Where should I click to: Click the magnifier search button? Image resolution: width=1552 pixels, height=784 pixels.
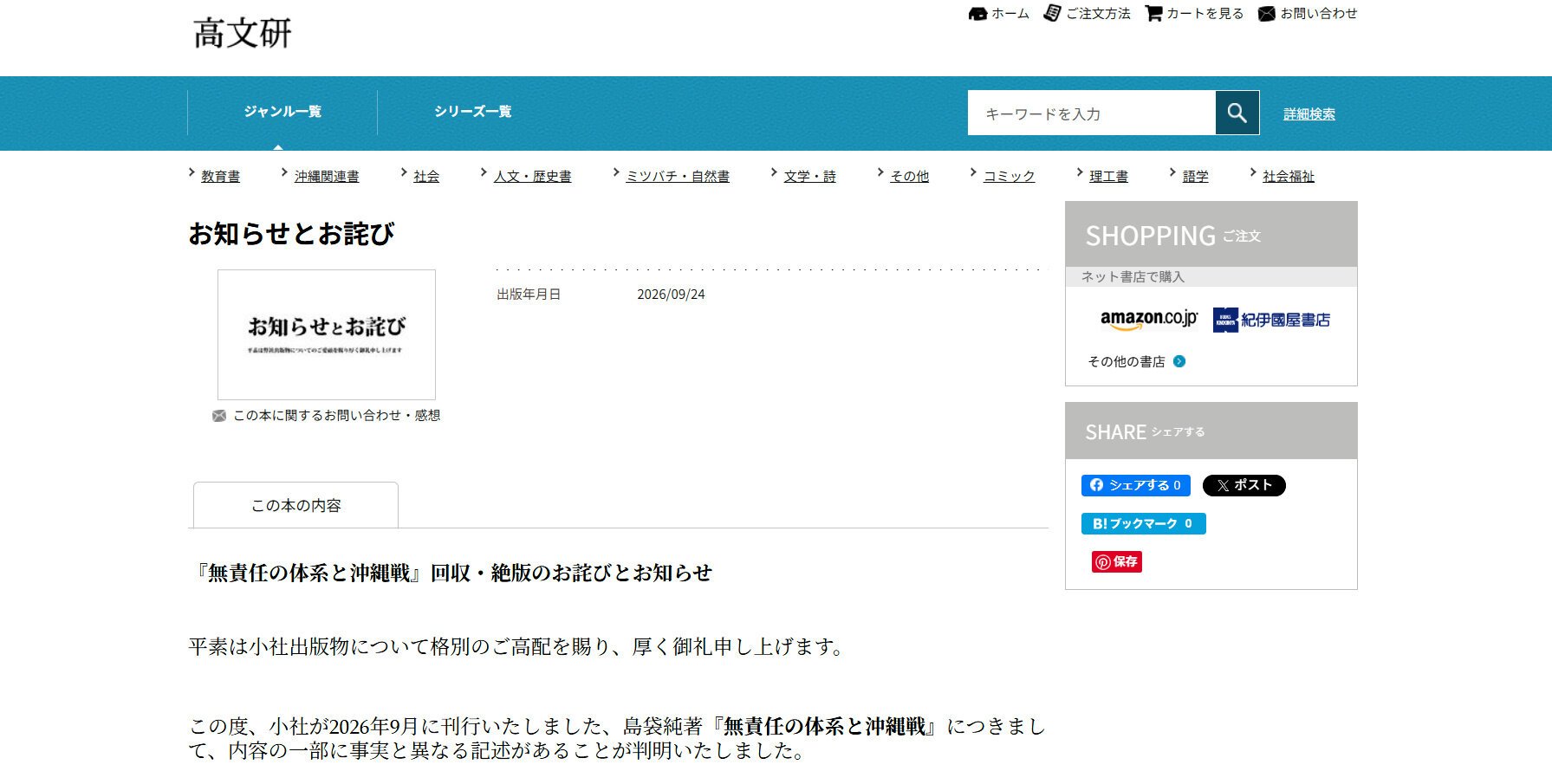click(x=1237, y=113)
